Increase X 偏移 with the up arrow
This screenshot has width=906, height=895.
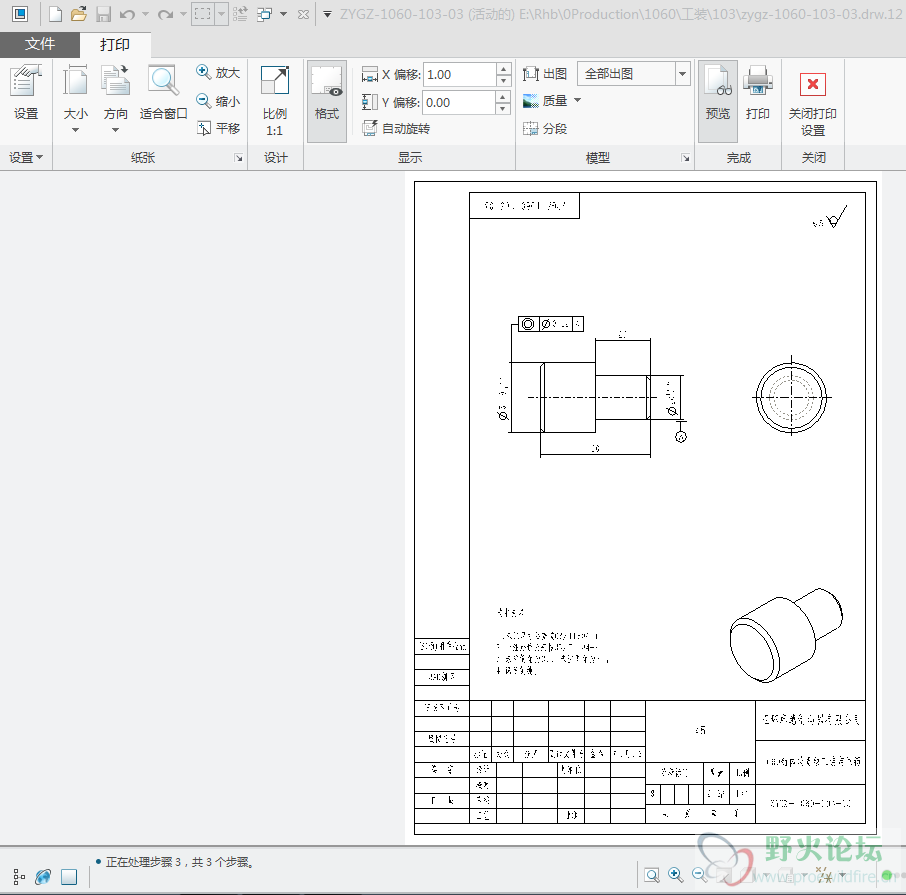click(x=504, y=68)
